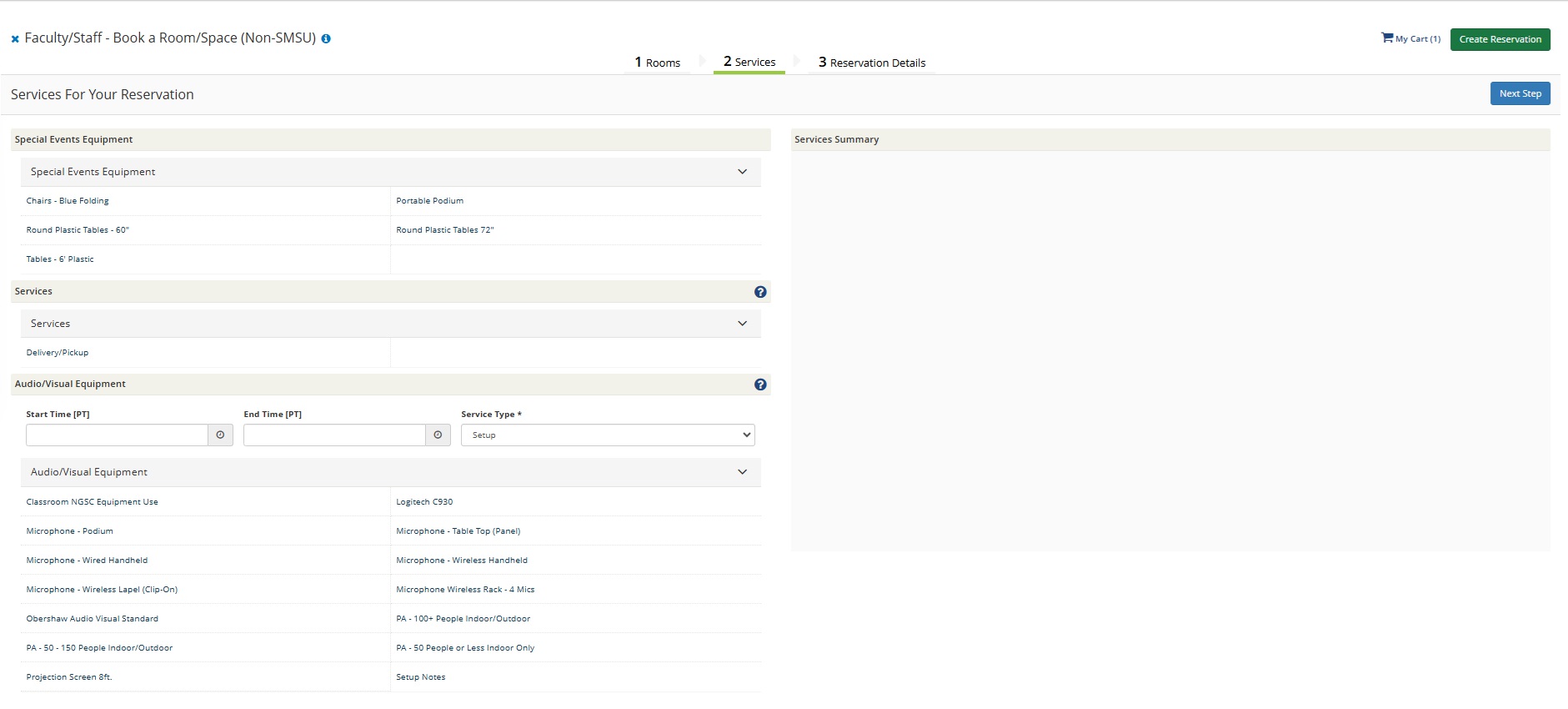Open the Start Time clock picker
The image size is (1568, 709).
(x=220, y=435)
